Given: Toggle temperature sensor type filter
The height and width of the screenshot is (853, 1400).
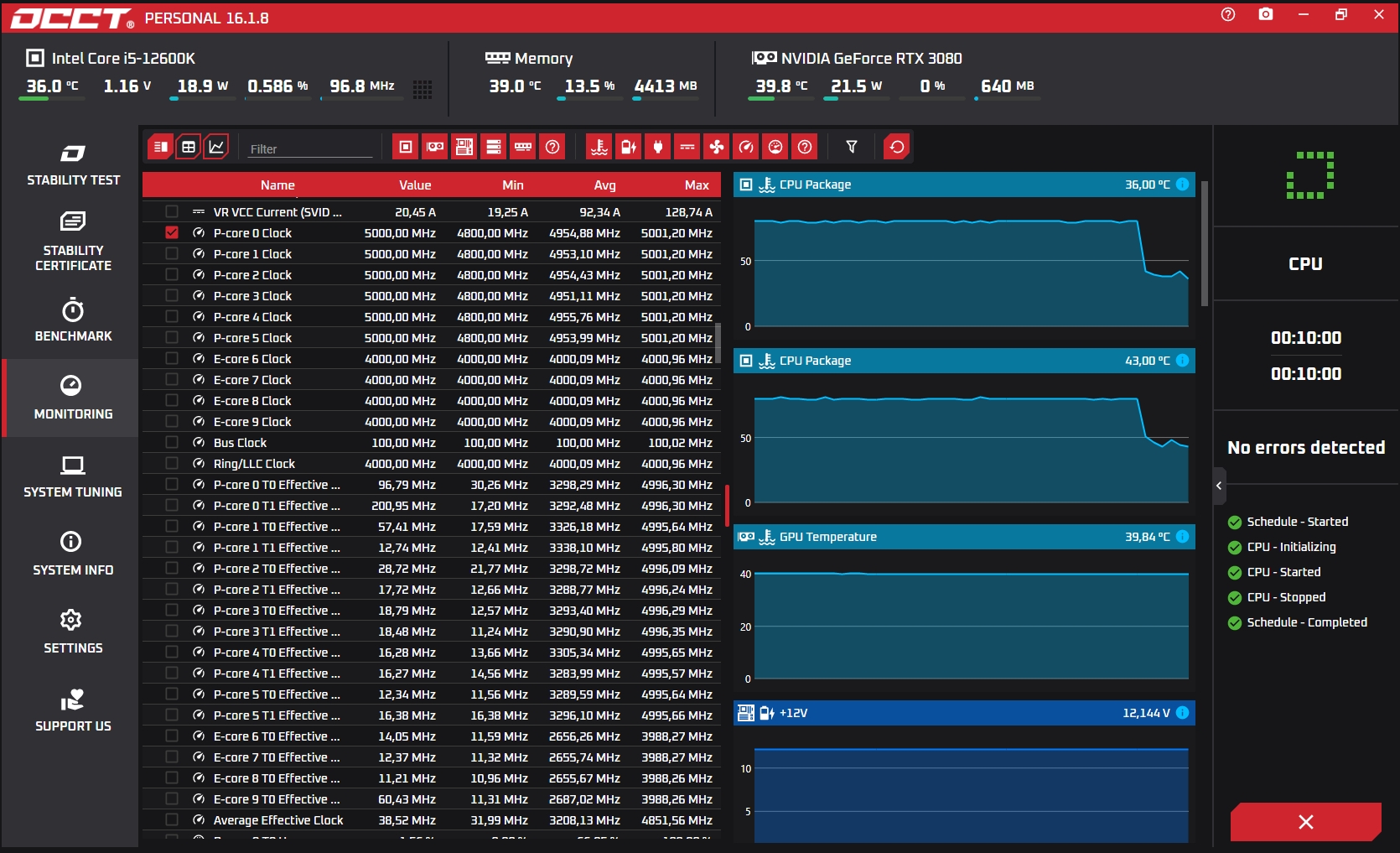Looking at the screenshot, I should tap(599, 147).
